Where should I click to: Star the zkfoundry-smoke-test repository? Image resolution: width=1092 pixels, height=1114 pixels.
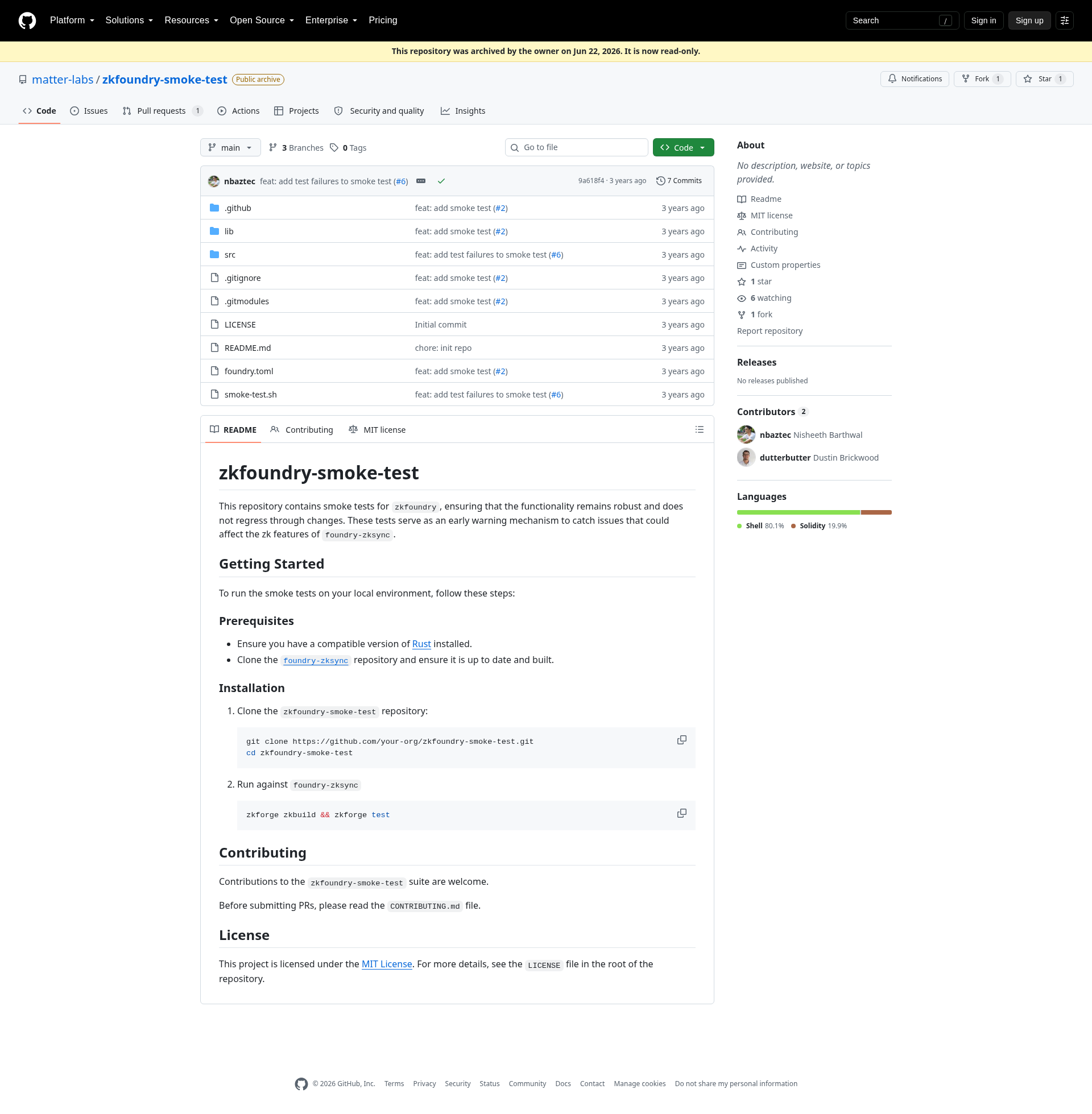point(1044,79)
